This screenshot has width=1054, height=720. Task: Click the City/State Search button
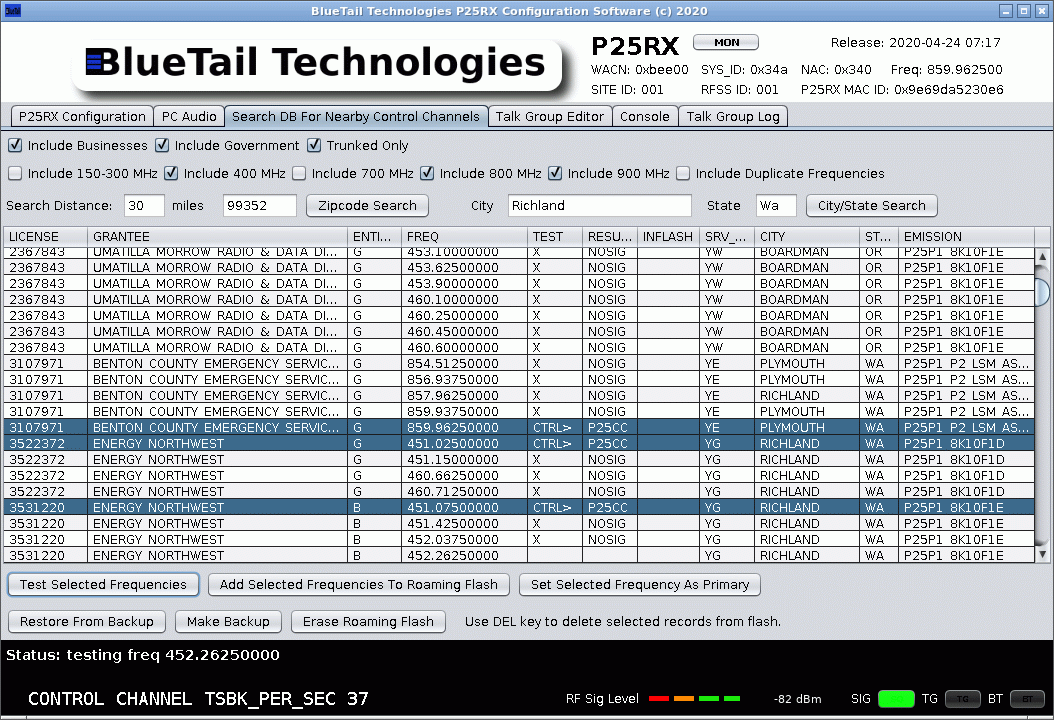click(871, 206)
